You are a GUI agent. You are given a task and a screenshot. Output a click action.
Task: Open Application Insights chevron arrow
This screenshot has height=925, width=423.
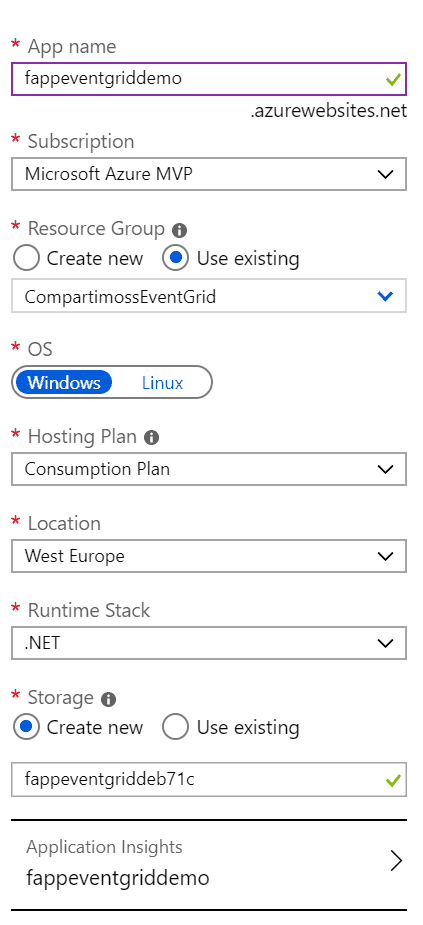coord(396,861)
